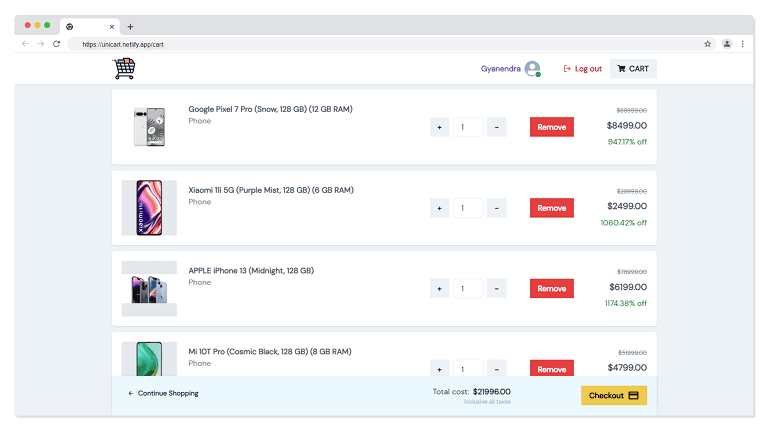Bookmark this page with star icon
This screenshot has height=430, width=768.
click(707, 44)
